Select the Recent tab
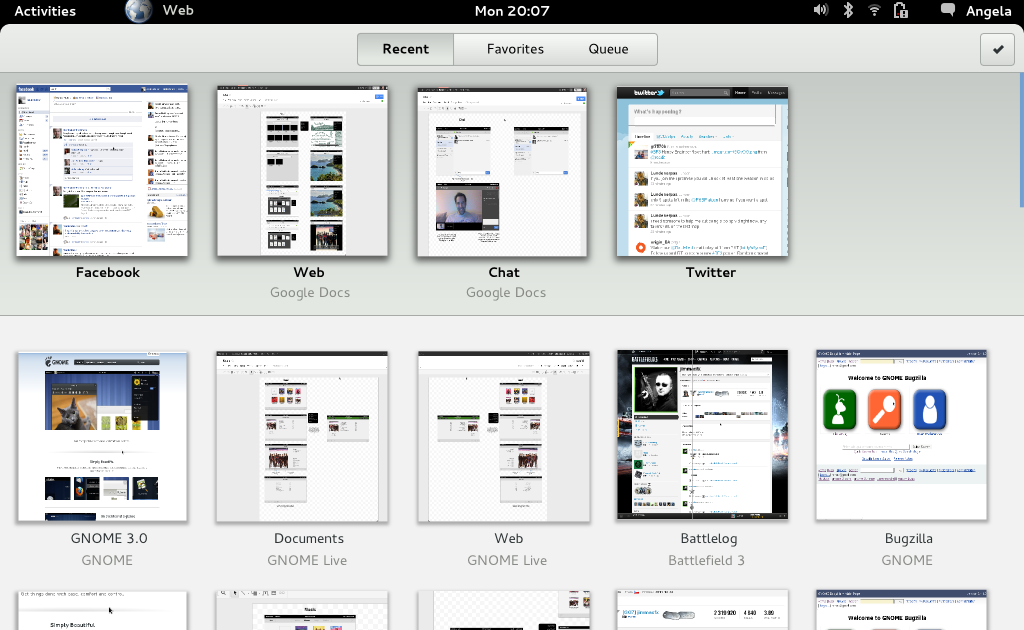 pyautogui.click(x=405, y=48)
